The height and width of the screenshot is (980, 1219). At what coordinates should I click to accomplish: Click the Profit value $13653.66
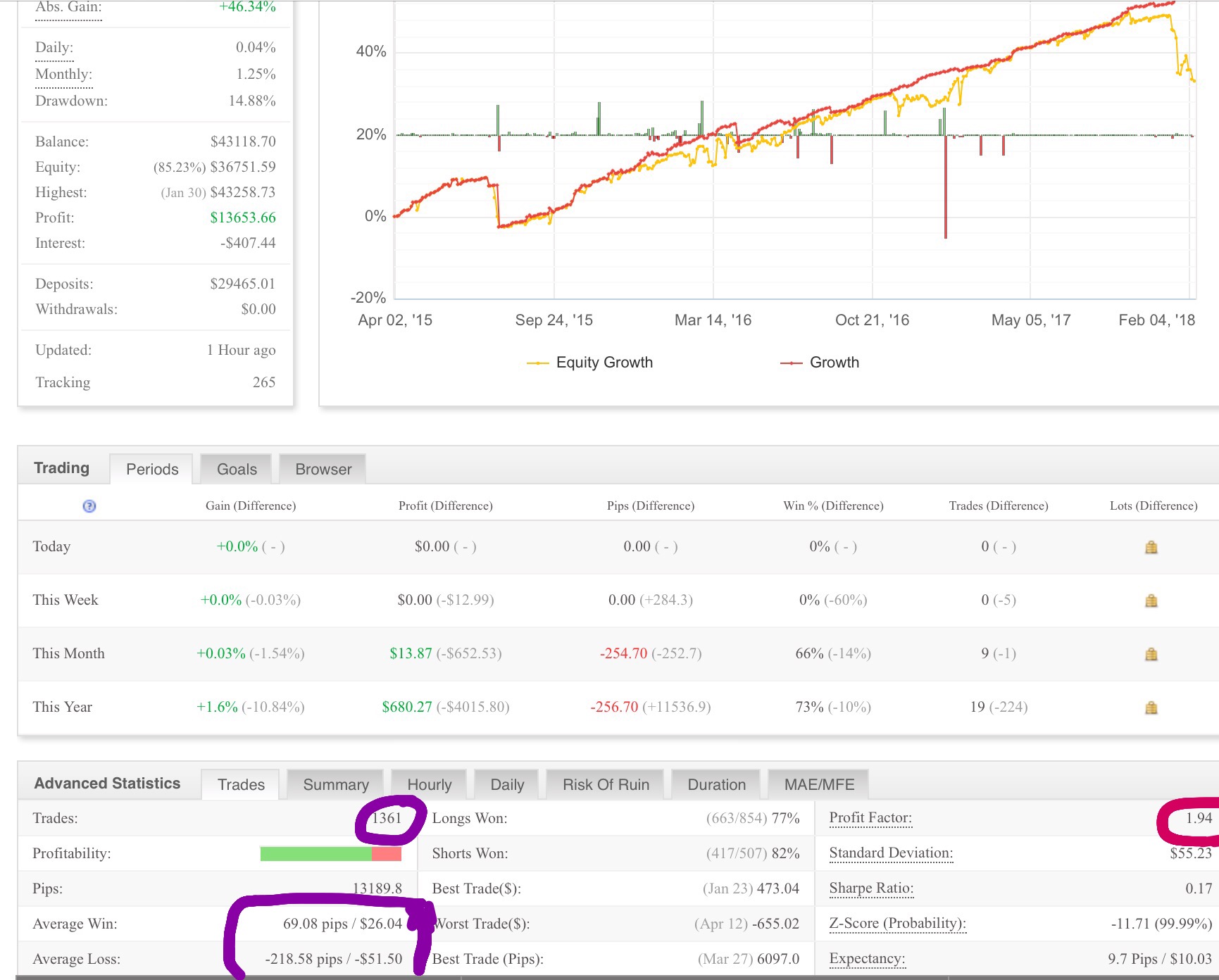click(x=243, y=218)
